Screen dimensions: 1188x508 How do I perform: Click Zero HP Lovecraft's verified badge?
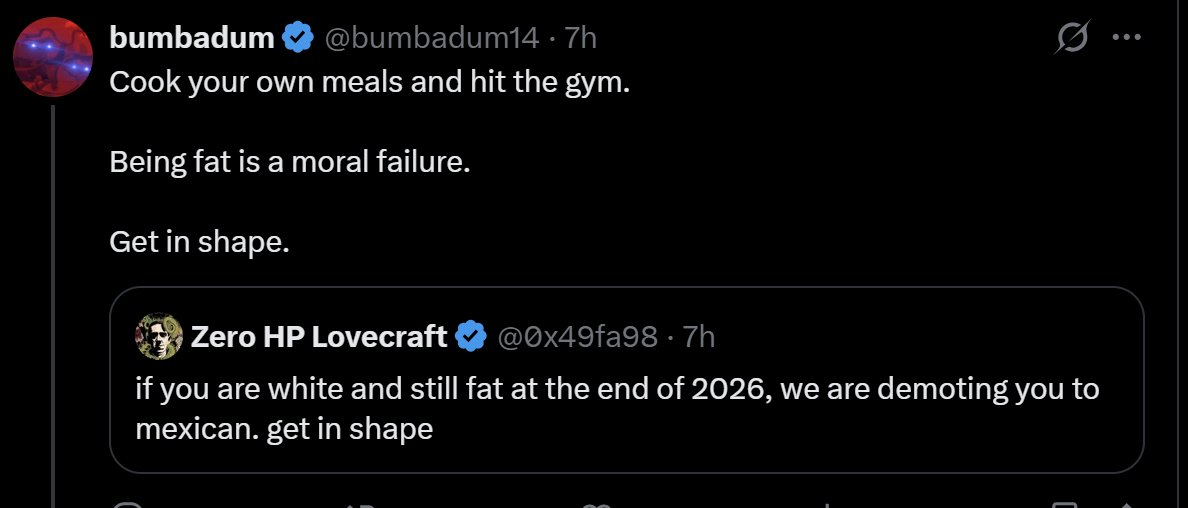pyautogui.click(x=470, y=337)
